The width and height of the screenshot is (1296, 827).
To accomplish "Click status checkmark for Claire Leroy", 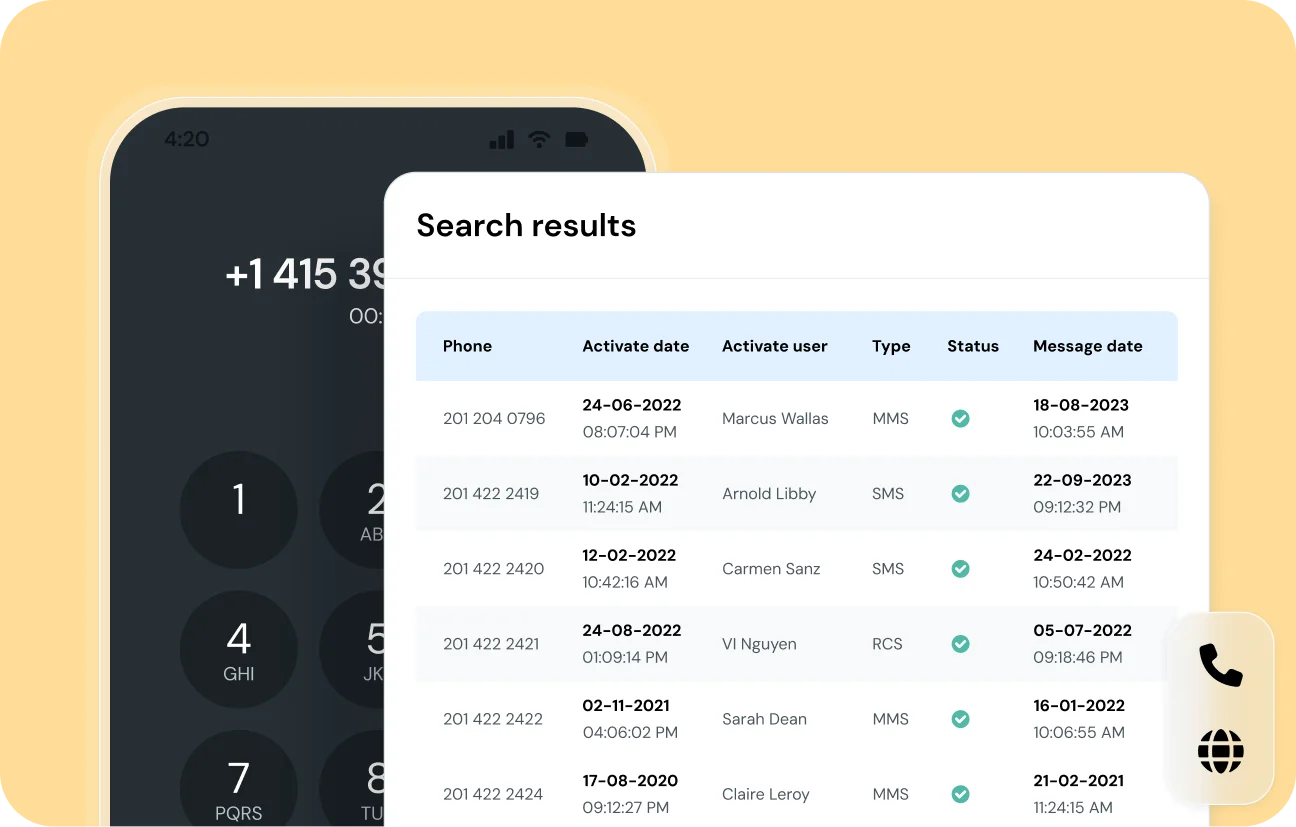I will point(960,794).
